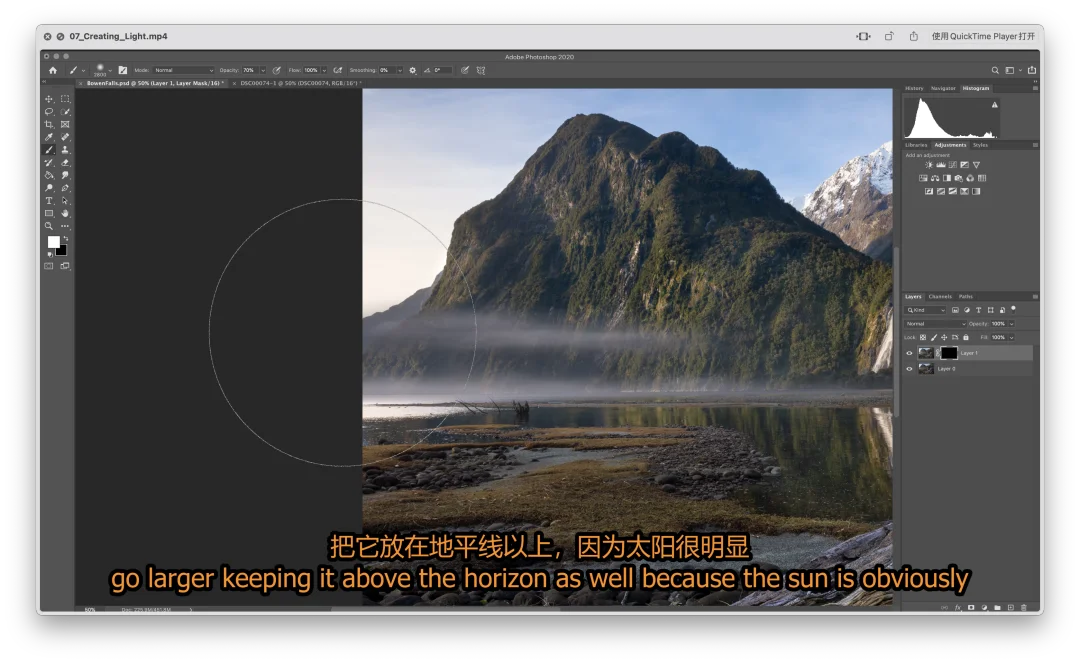Toggle visibility of Layer 0
1080x663 pixels.
[x=909, y=369]
